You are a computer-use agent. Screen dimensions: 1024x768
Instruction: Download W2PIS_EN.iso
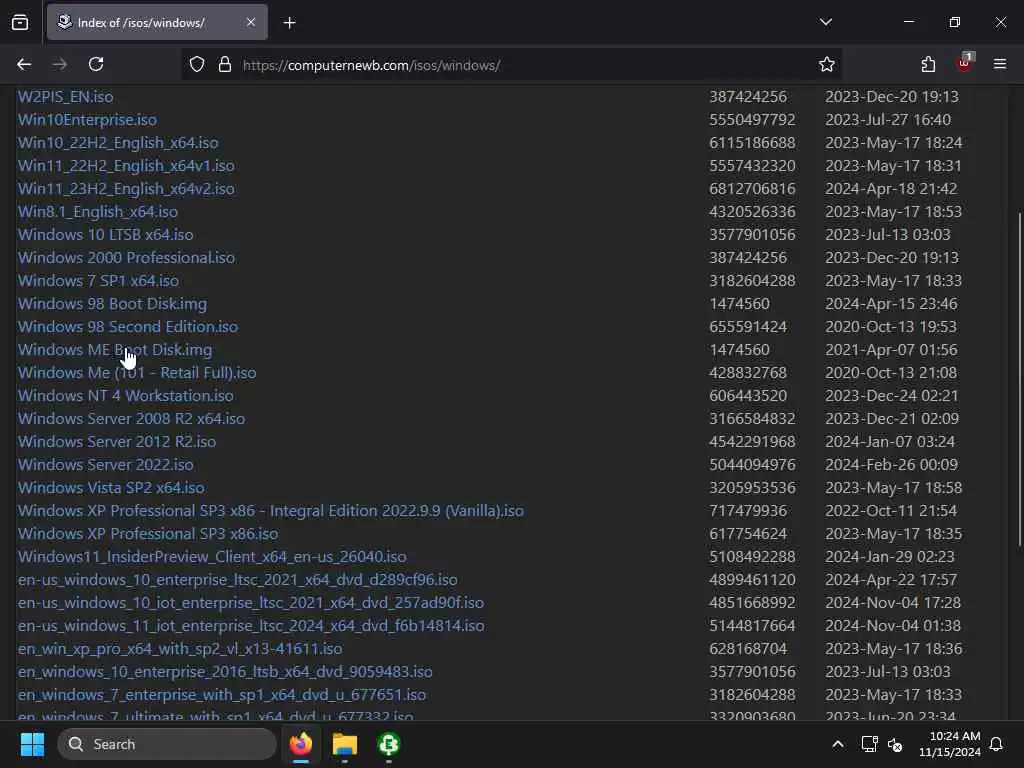65,97
